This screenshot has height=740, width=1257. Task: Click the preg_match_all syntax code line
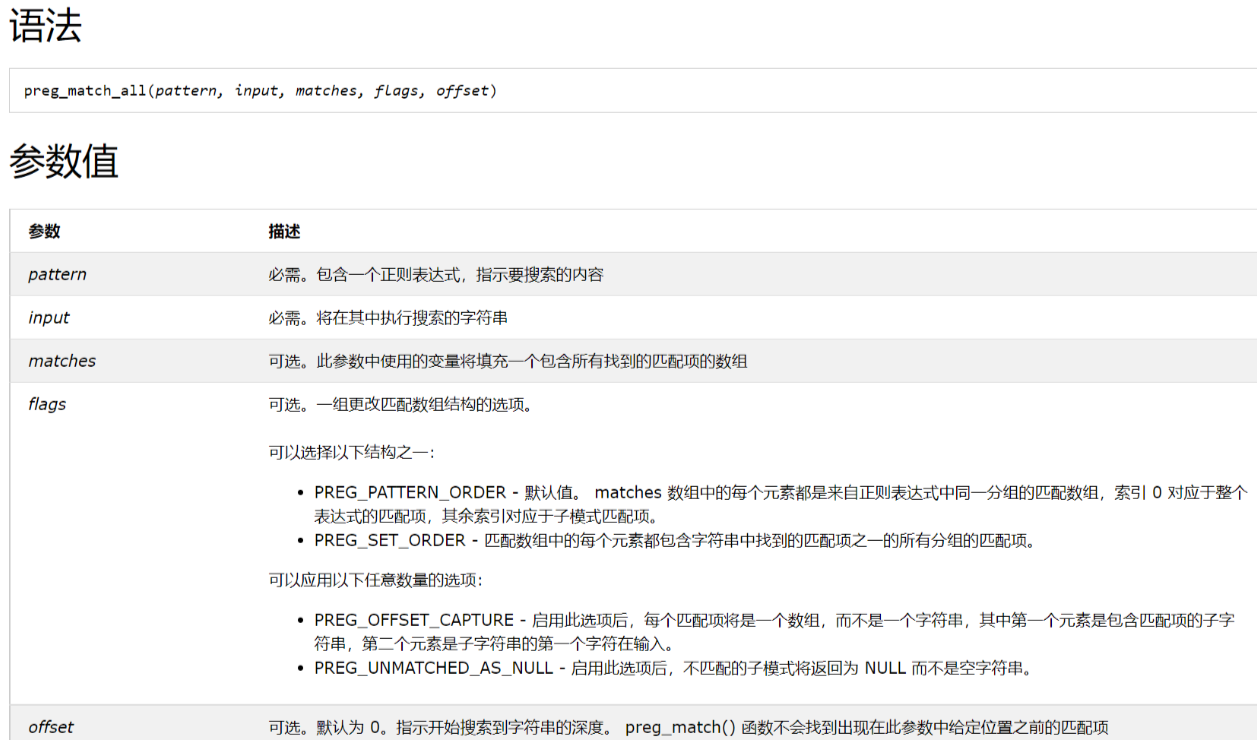click(x=260, y=91)
